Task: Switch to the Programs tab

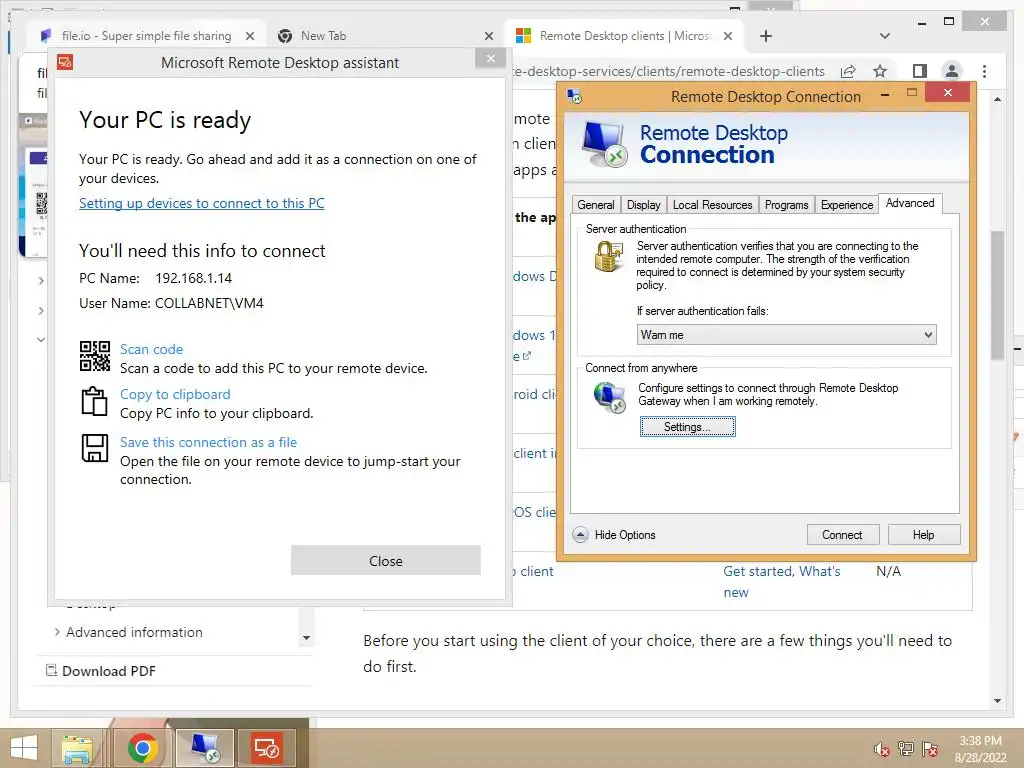Action: click(786, 205)
